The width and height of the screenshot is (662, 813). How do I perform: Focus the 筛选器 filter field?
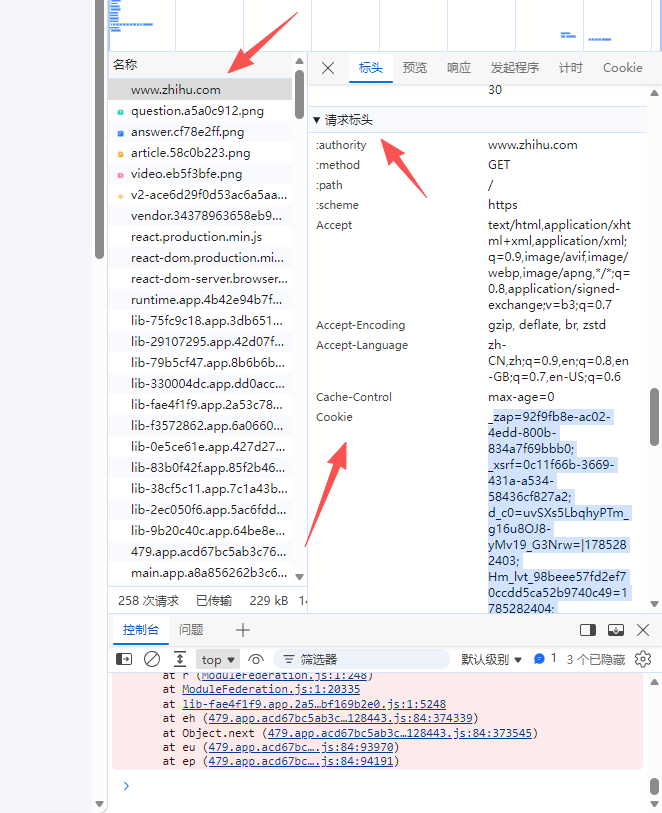click(x=361, y=660)
